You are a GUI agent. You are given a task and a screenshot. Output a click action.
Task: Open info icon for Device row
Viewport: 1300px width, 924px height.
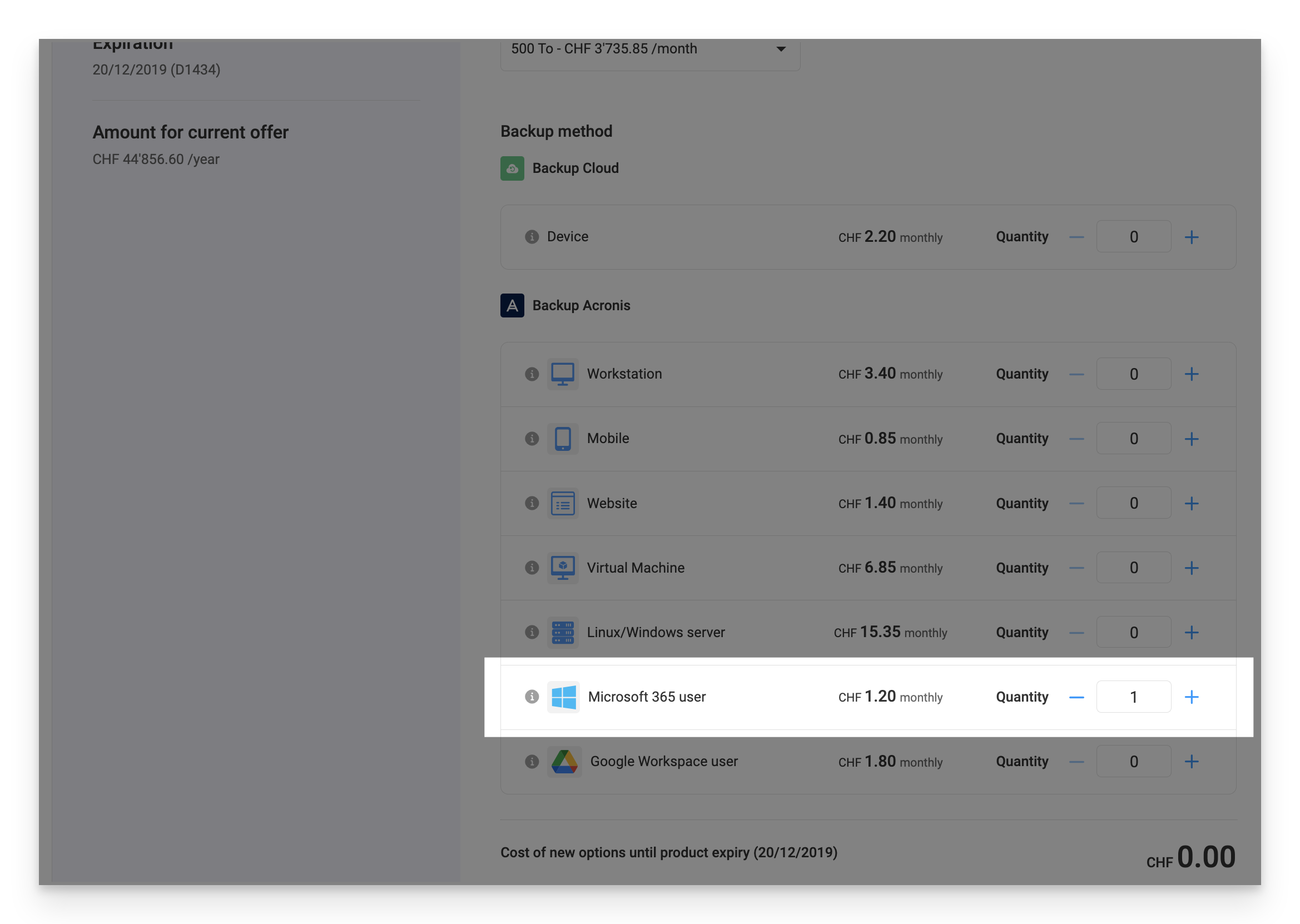pyautogui.click(x=532, y=237)
